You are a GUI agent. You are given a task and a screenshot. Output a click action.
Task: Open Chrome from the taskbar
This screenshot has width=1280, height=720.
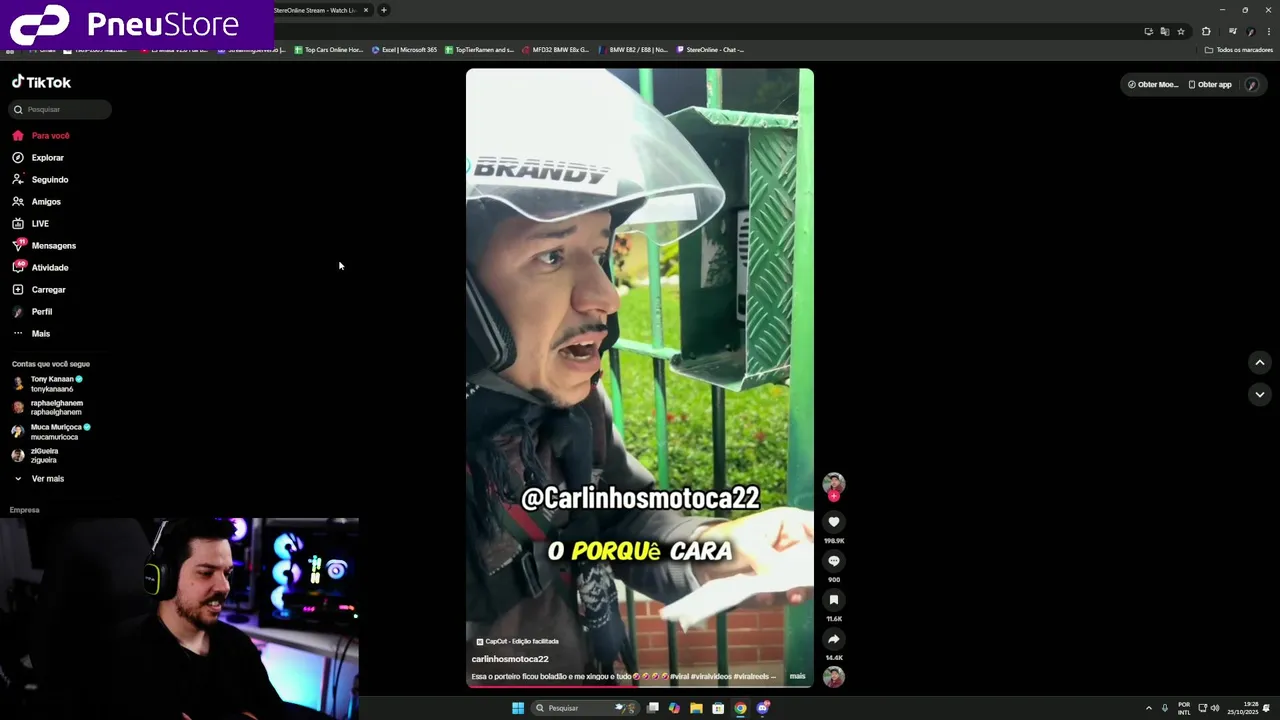coord(740,708)
